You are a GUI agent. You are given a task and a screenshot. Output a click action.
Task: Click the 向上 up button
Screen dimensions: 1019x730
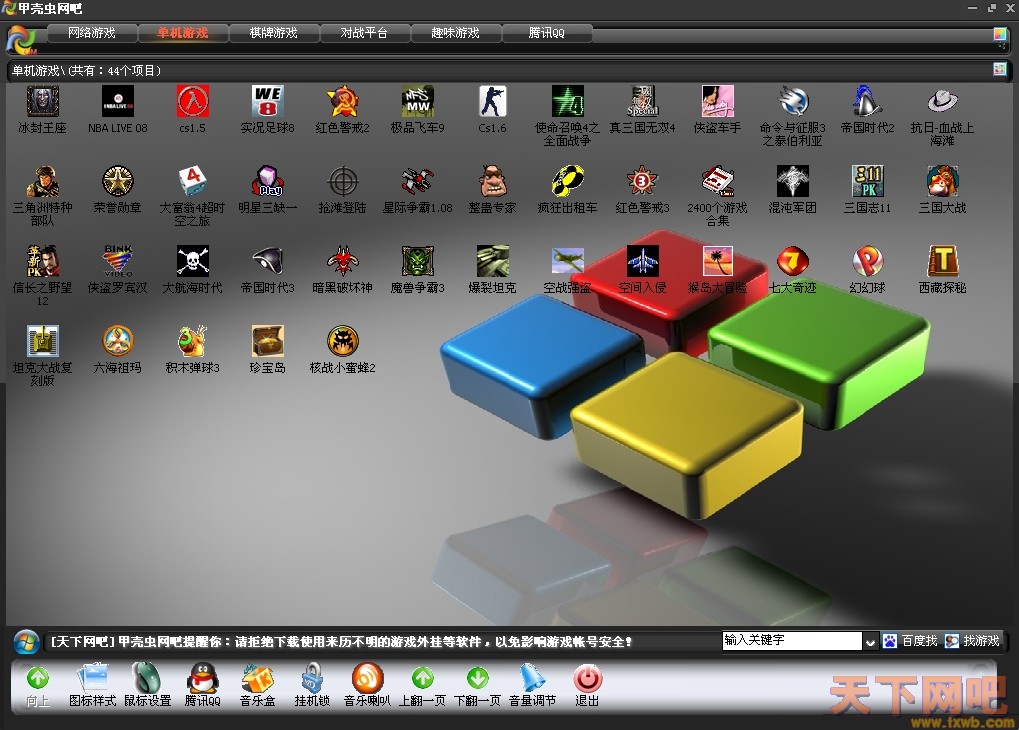[38, 687]
